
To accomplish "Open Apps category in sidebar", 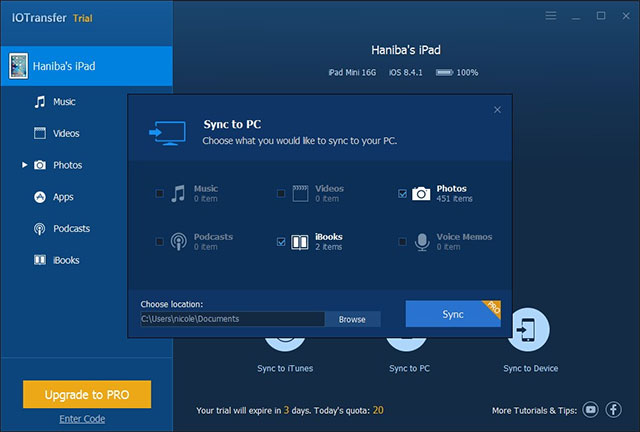I will [63, 197].
